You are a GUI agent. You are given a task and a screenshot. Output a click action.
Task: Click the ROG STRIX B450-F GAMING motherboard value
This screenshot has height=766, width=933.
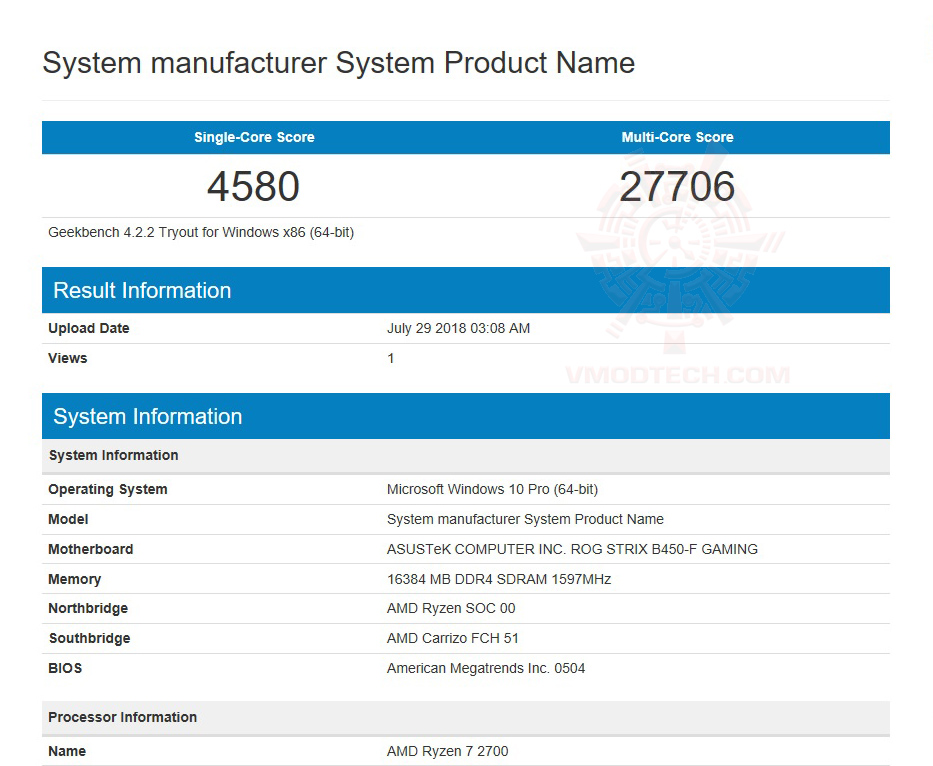[x=572, y=549]
